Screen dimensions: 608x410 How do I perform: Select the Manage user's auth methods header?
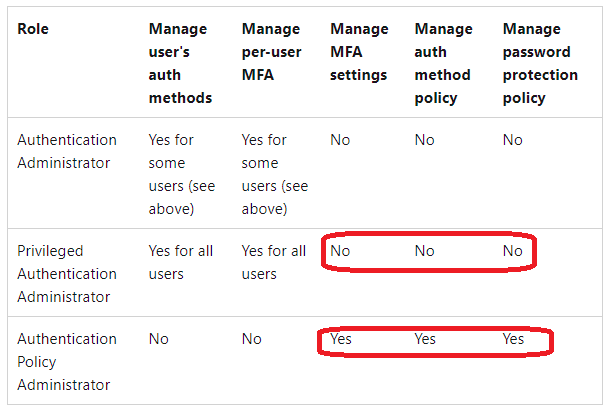click(180, 63)
